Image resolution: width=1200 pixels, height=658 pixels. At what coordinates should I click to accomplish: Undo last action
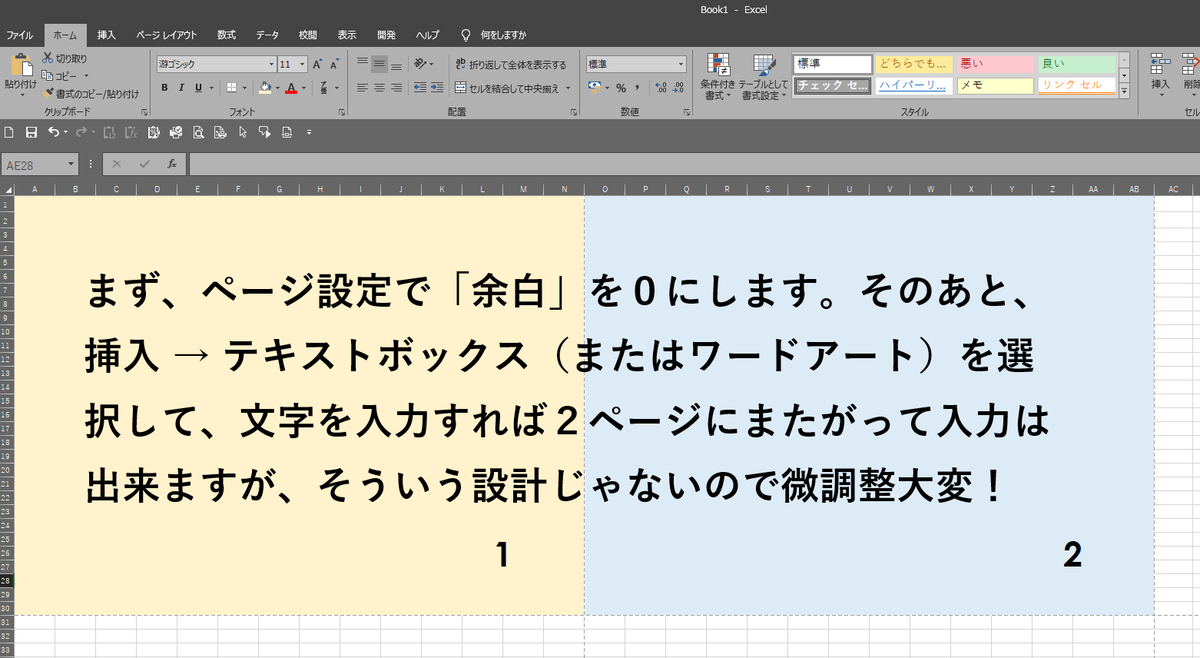pos(53,132)
